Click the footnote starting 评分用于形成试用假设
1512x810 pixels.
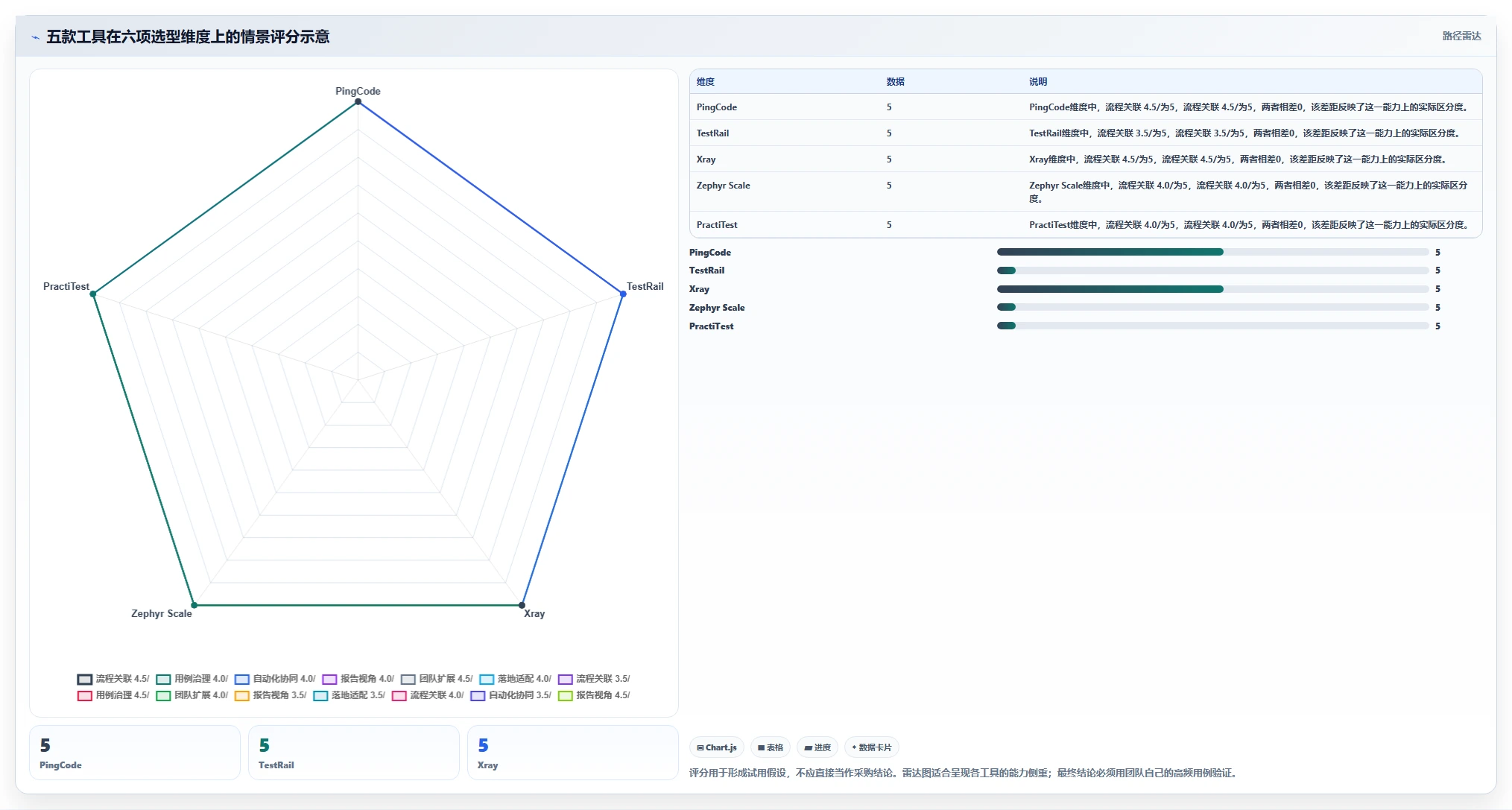point(964,773)
